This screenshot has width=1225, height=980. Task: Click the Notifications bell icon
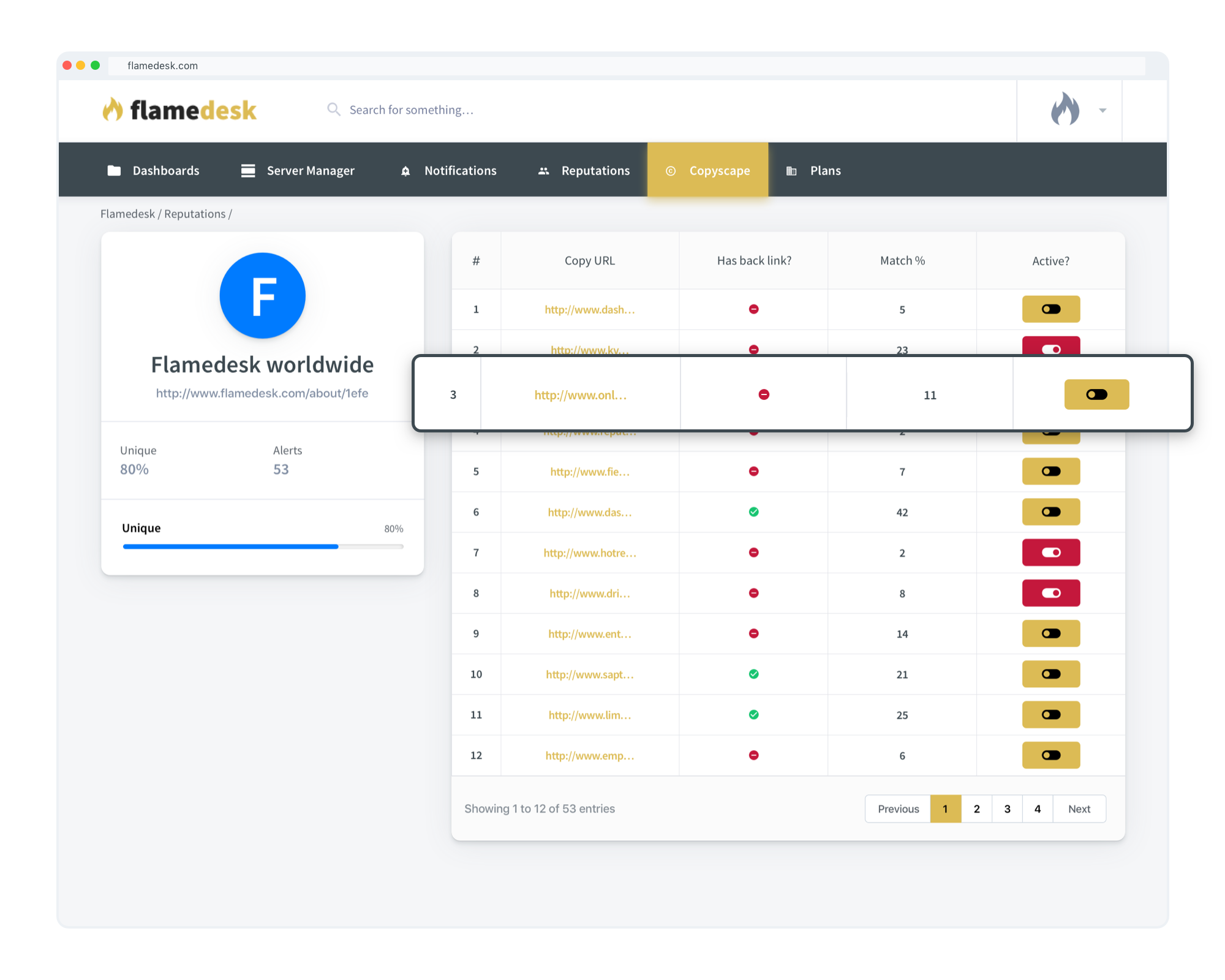coord(405,171)
